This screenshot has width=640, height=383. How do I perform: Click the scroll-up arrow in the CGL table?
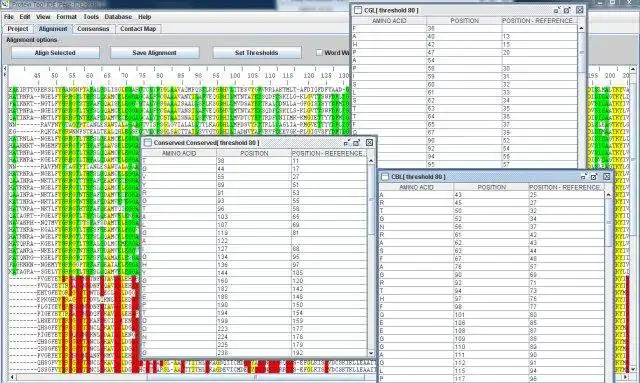pyautogui.click(x=581, y=28)
